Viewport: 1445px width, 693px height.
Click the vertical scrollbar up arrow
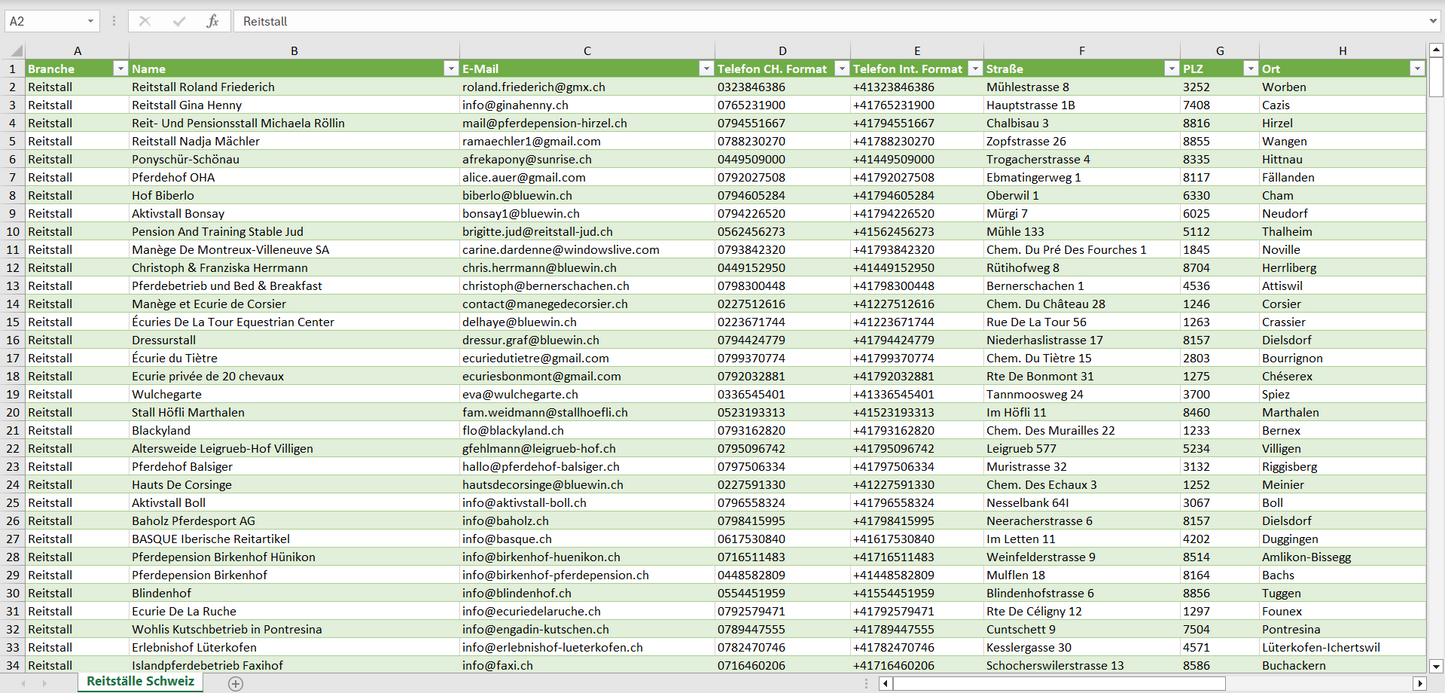(x=1436, y=50)
